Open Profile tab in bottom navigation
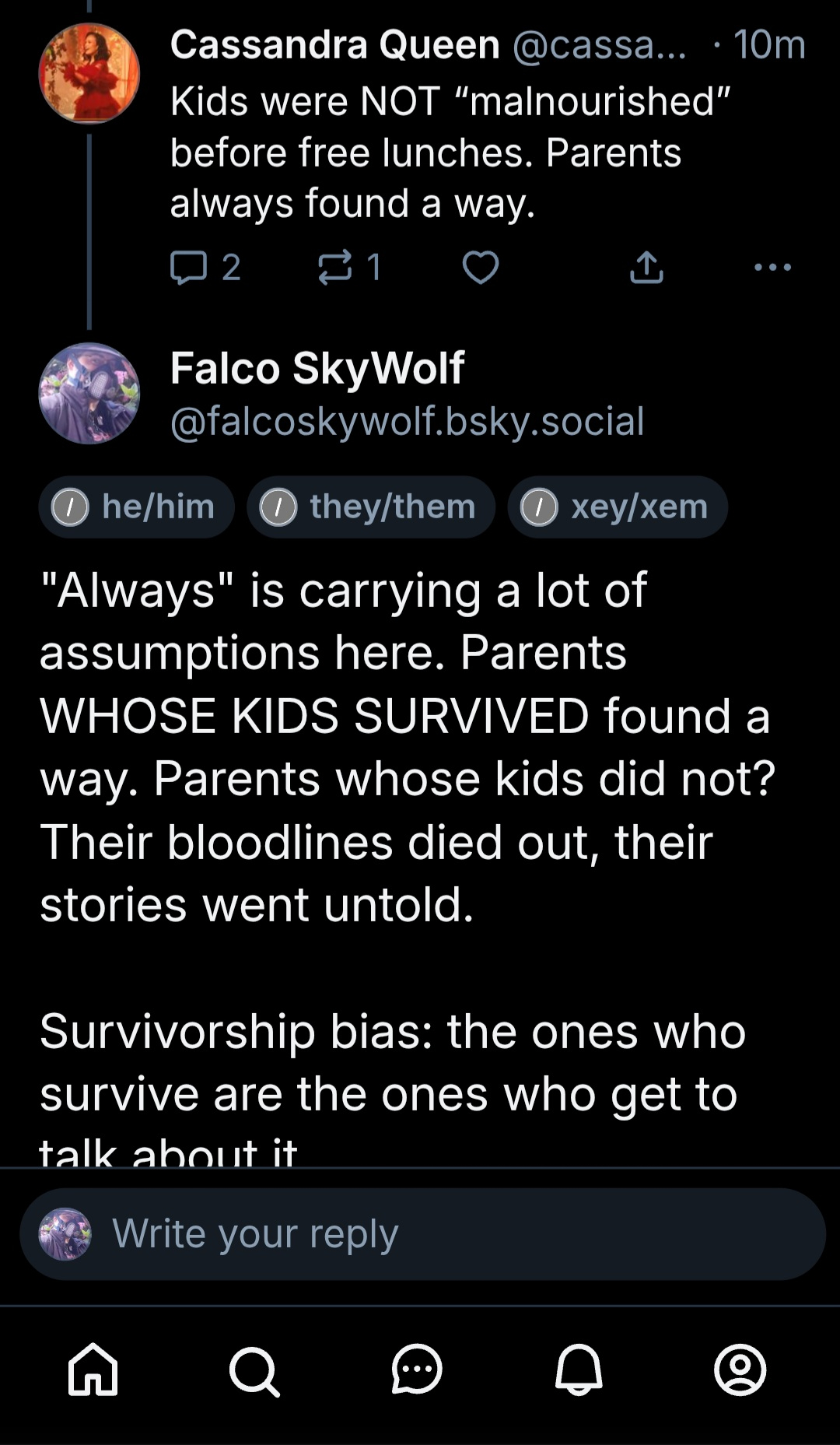The width and height of the screenshot is (840, 1445). [740, 1369]
